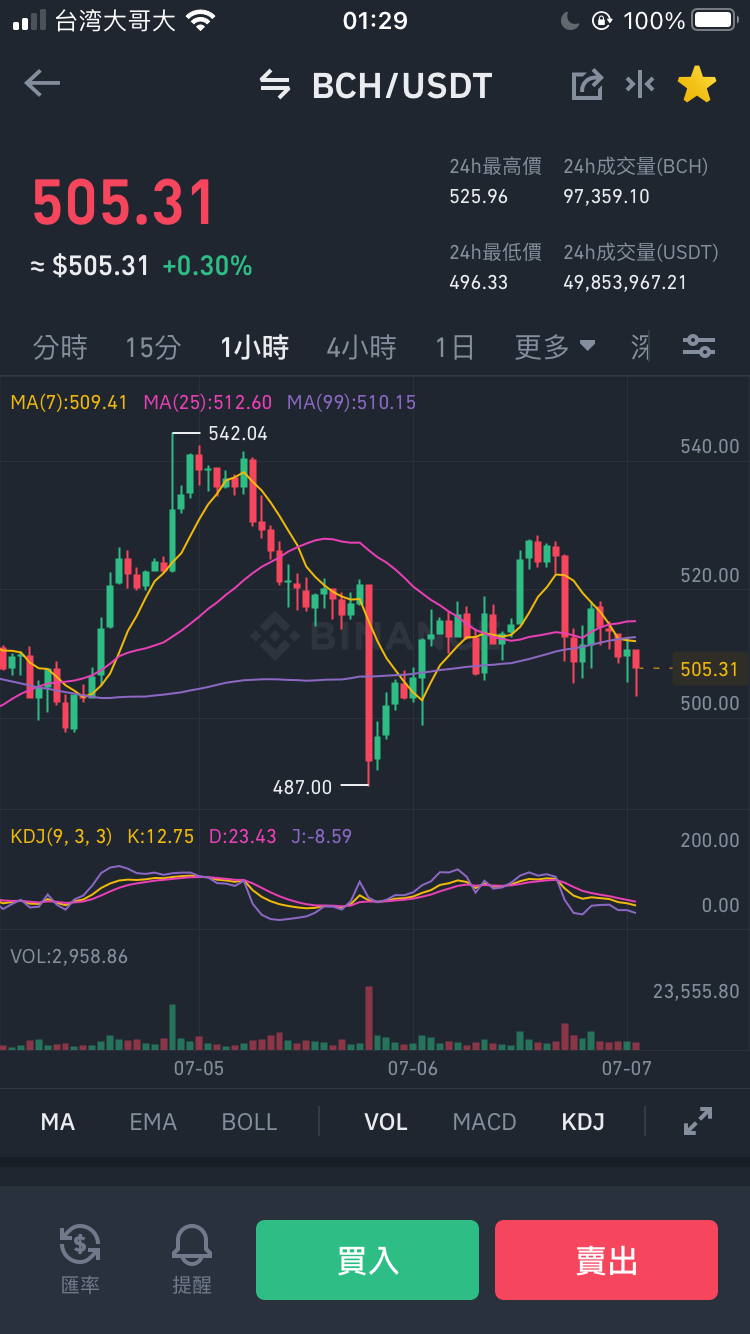Viewport: 750px width, 1334px height.
Task: Tap the collapse/compare icon beside the star
Action: (640, 85)
